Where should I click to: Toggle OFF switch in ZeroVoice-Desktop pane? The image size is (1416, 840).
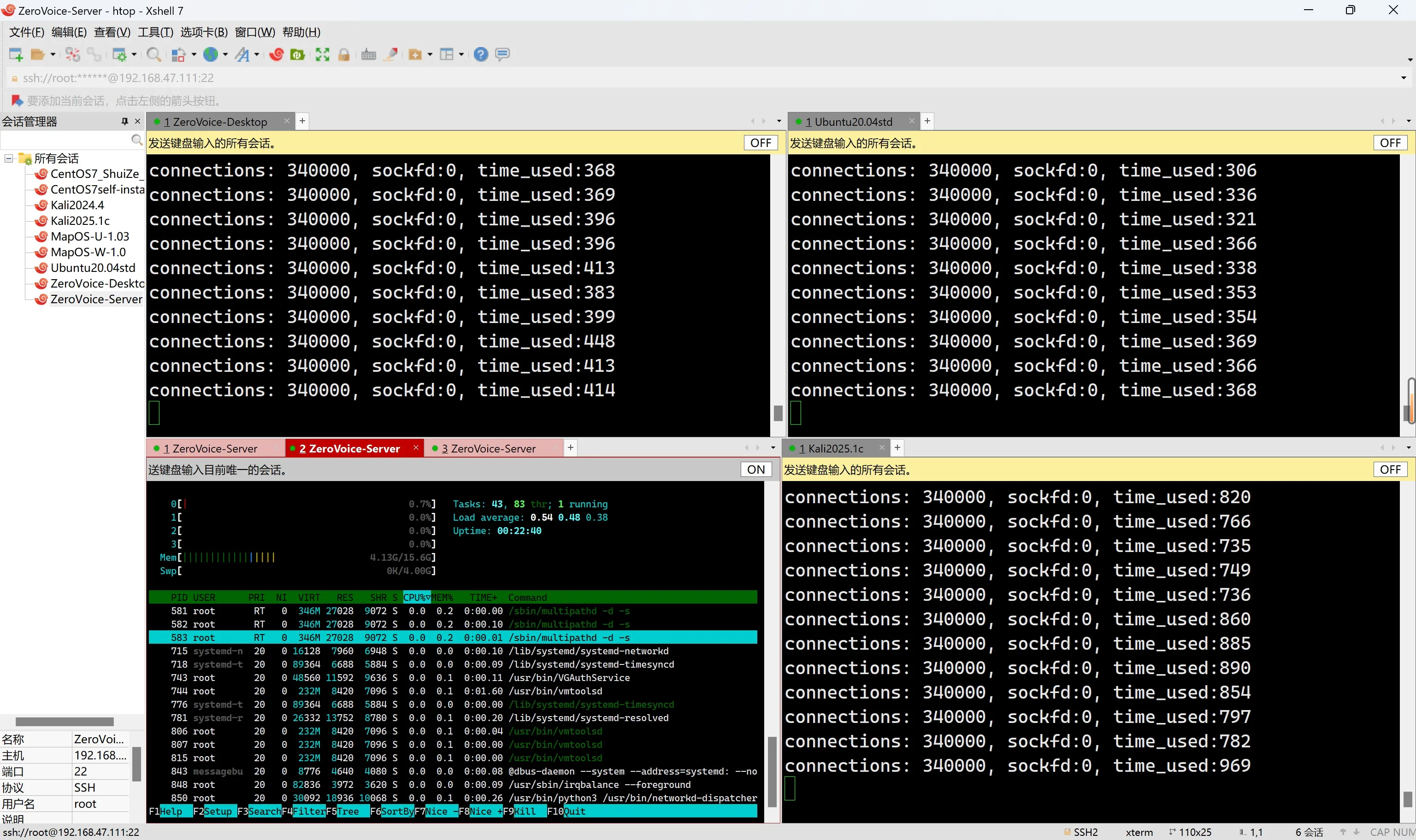pyautogui.click(x=761, y=143)
